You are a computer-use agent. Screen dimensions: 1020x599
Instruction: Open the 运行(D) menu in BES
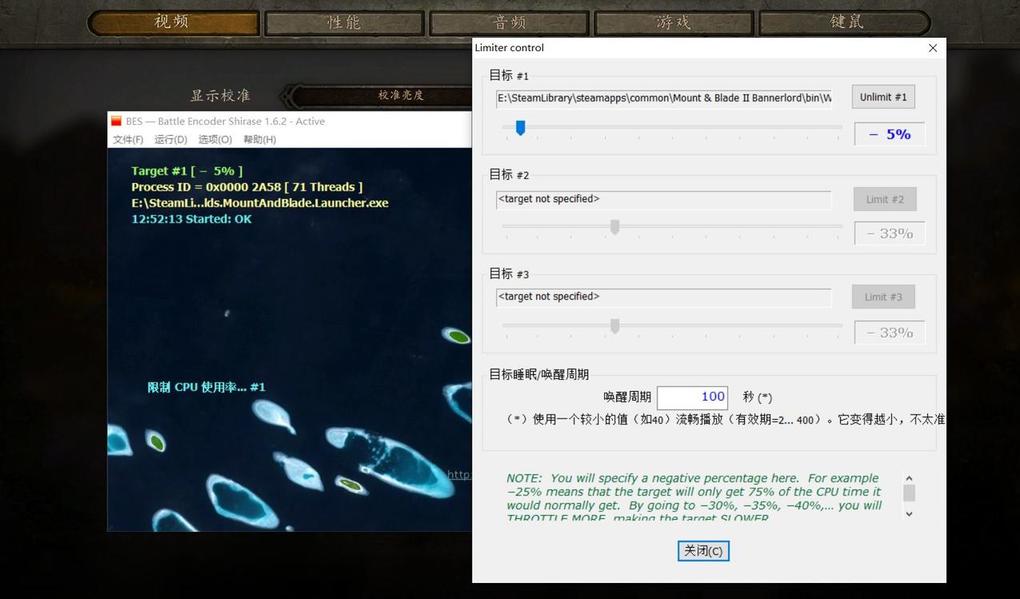tap(170, 139)
